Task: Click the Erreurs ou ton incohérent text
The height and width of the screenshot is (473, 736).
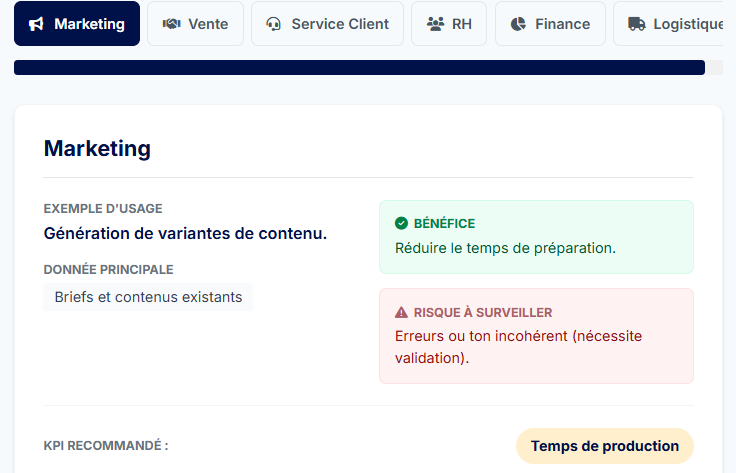Action: 518,347
